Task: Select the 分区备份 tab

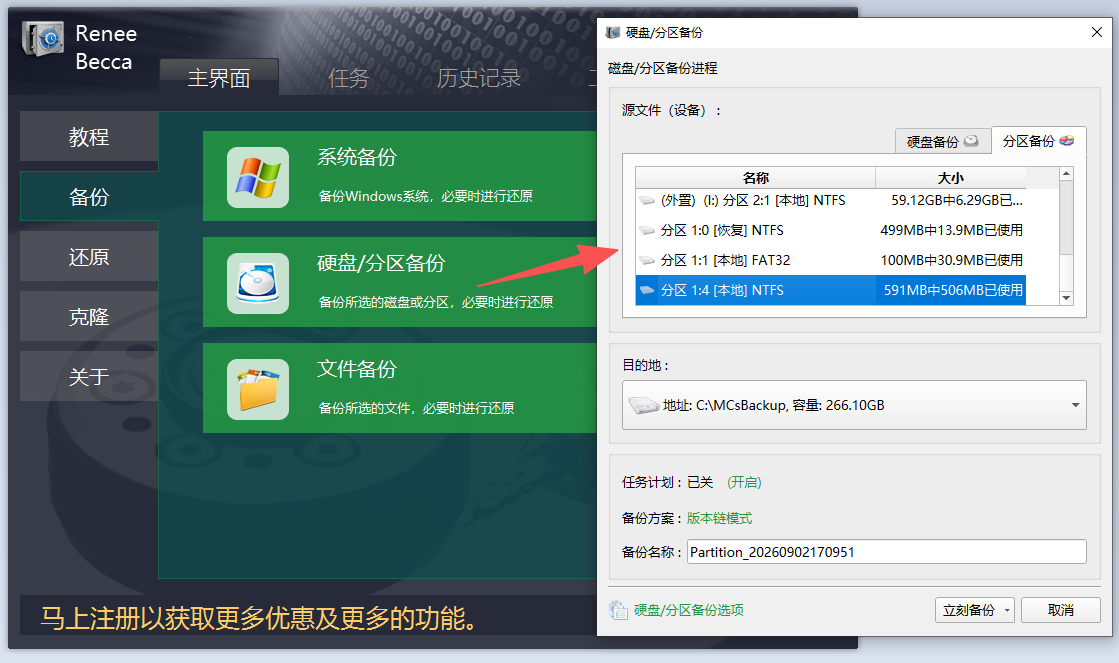Action: tap(1038, 141)
